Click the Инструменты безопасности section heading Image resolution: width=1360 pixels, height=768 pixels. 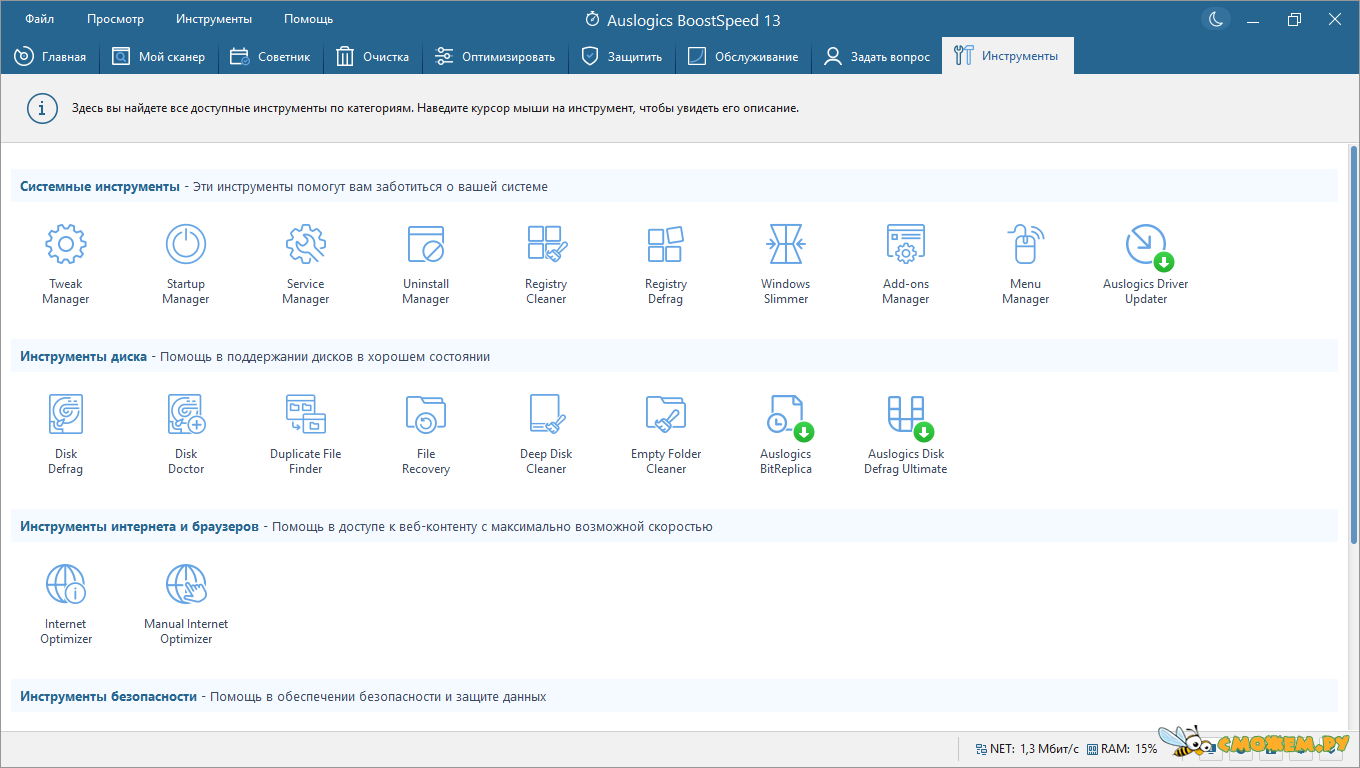tap(108, 697)
